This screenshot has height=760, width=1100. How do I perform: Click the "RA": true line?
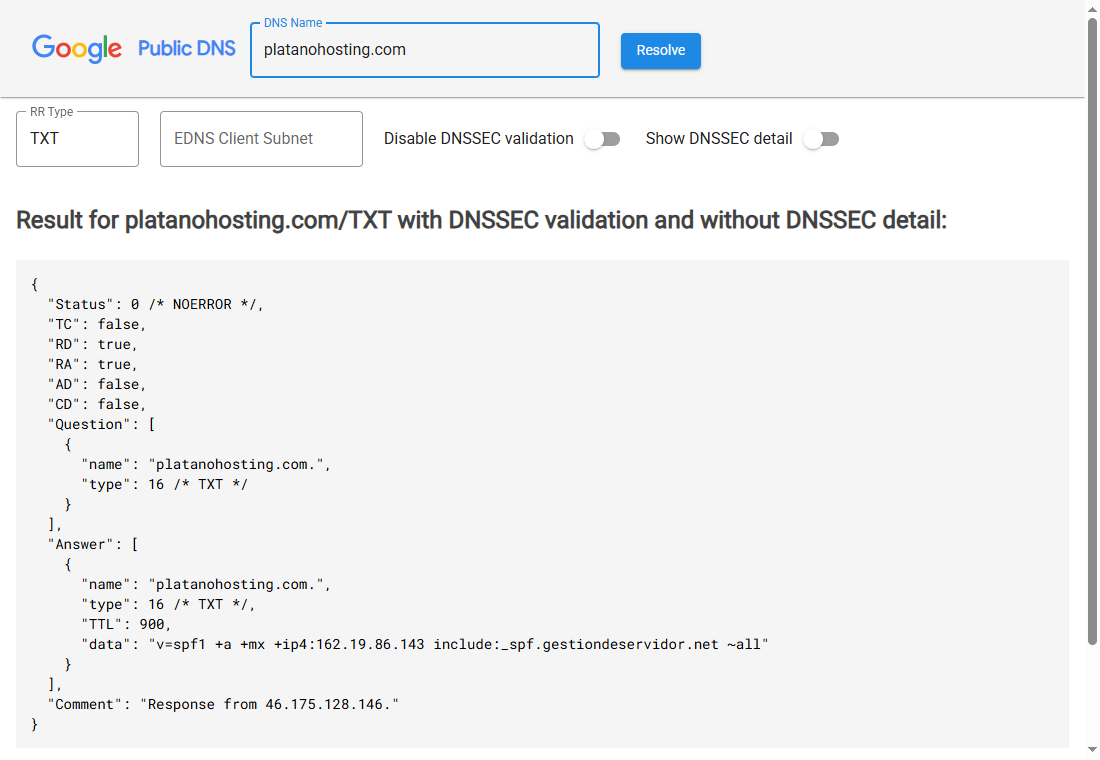coord(93,364)
